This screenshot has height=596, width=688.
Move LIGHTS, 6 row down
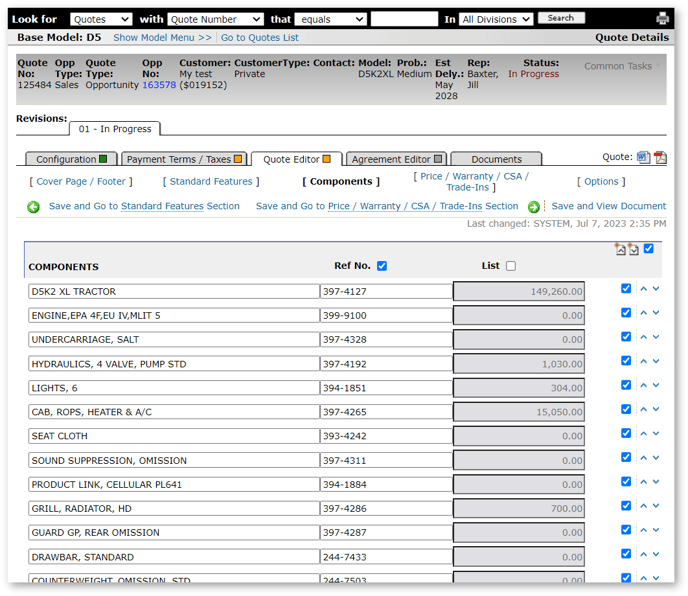point(656,386)
